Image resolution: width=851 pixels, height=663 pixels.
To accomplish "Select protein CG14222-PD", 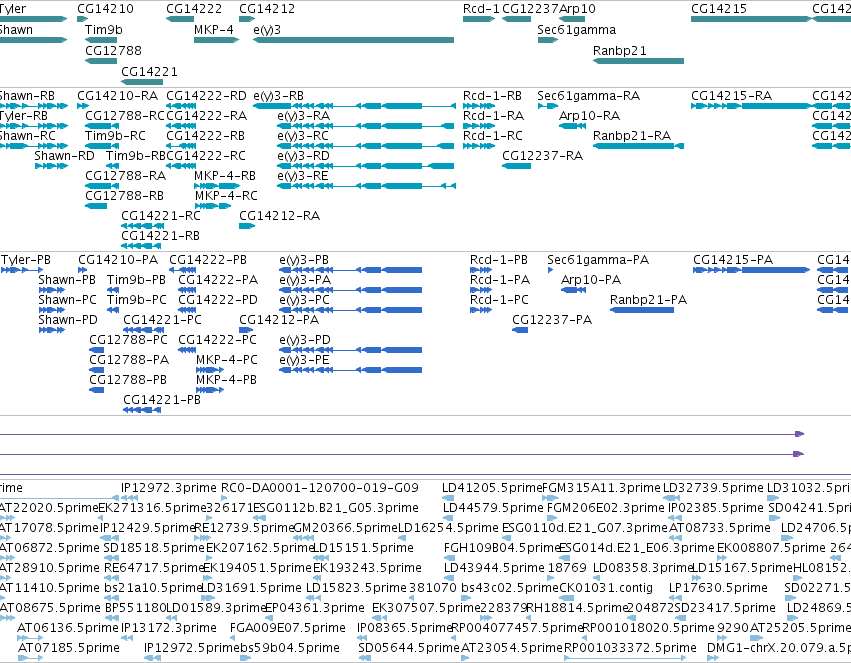I will [187, 310].
